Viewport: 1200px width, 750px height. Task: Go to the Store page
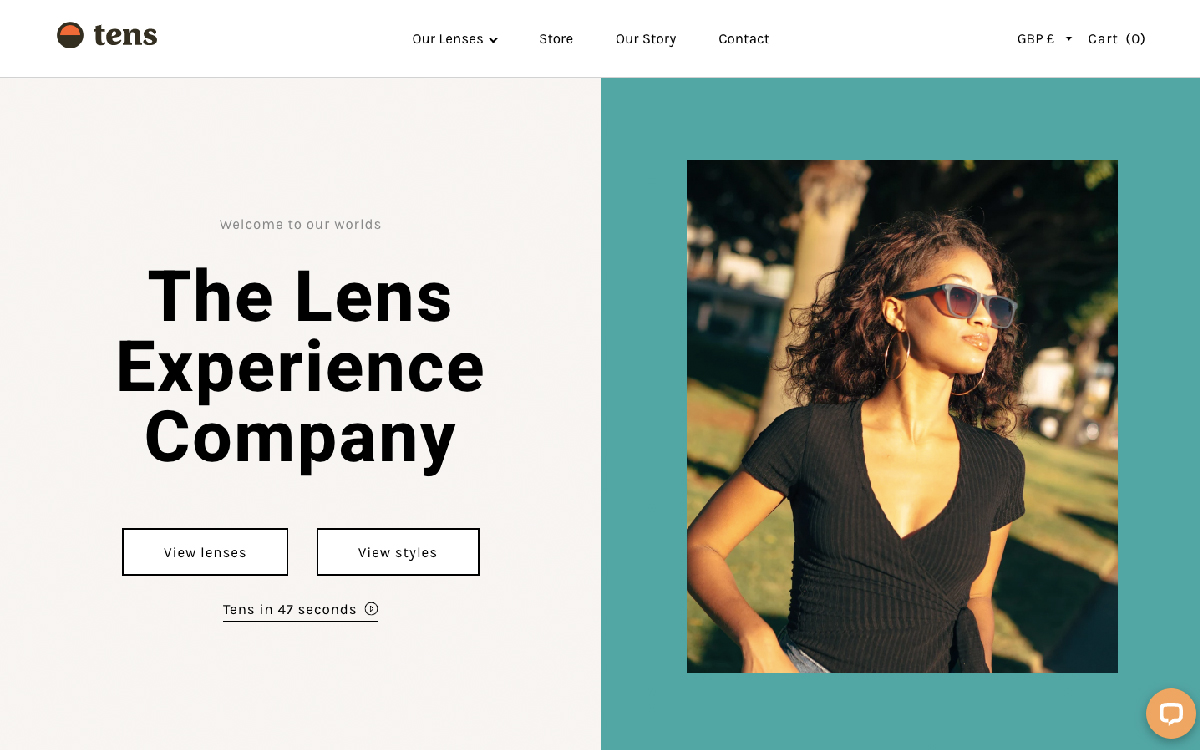556,39
